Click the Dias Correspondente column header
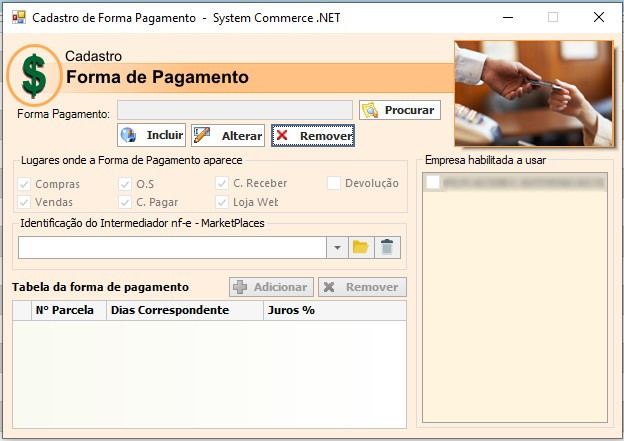The width and height of the screenshot is (624, 441). (x=185, y=310)
